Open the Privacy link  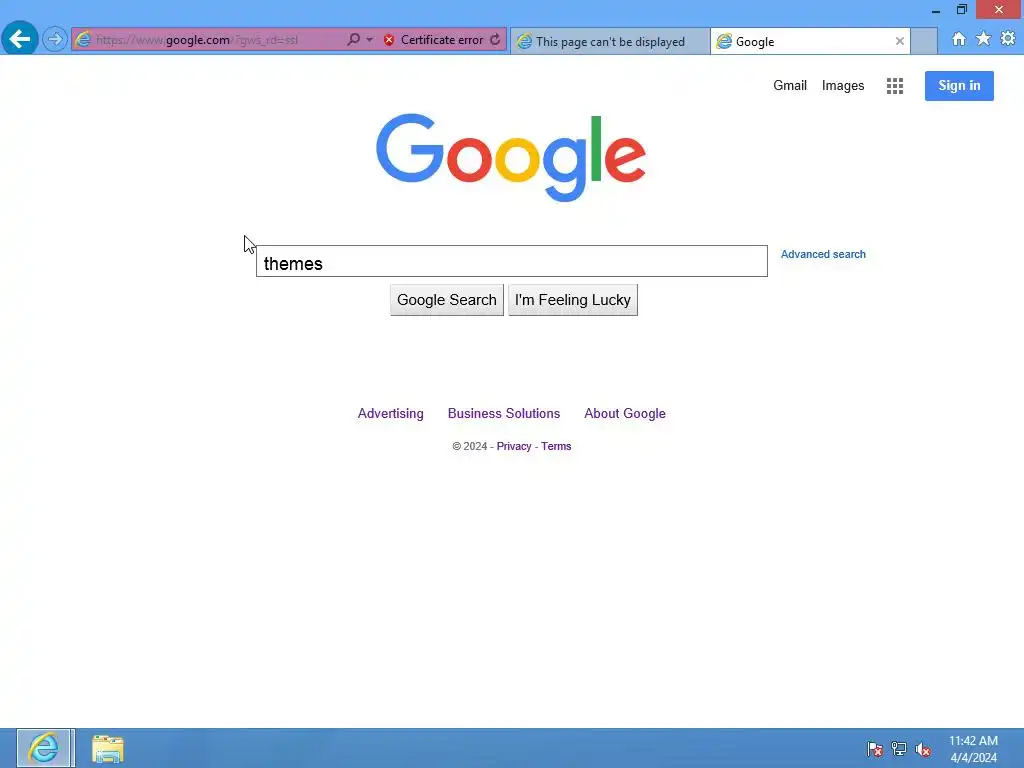[514, 446]
